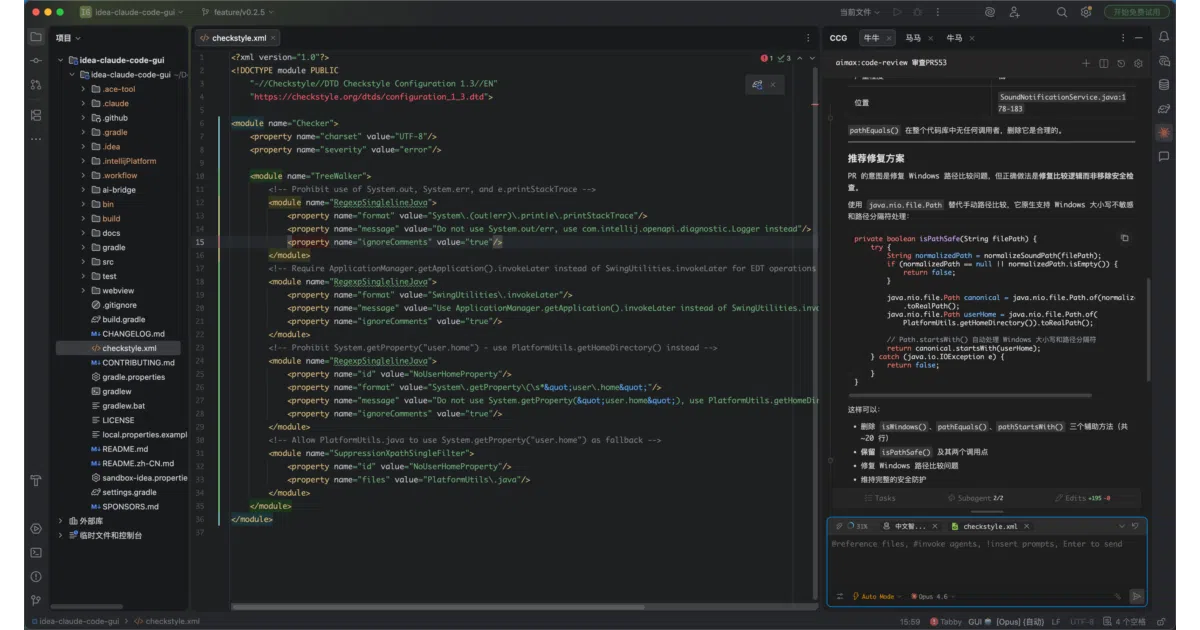Viewport: 1200px width, 630px height.
Task: Expand the ai-bridge folder
Action: (x=83, y=189)
